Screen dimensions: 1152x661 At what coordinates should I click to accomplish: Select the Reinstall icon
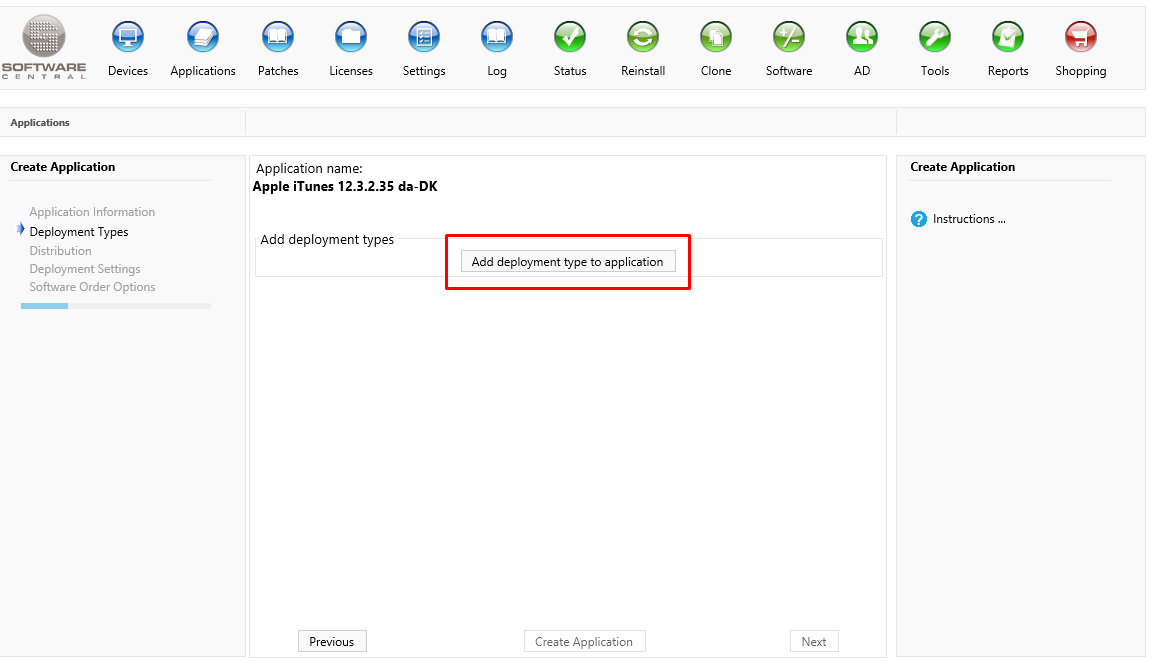643,38
